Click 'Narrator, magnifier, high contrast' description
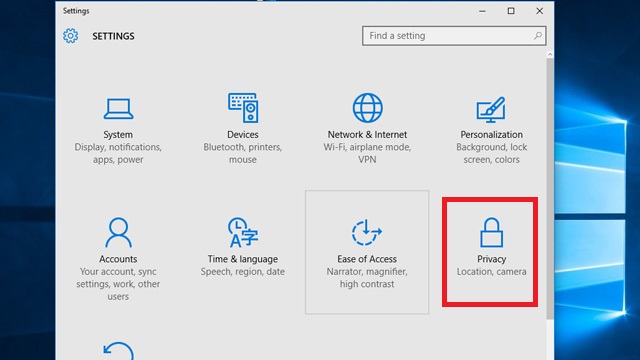640x360 pixels. click(x=367, y=278)
